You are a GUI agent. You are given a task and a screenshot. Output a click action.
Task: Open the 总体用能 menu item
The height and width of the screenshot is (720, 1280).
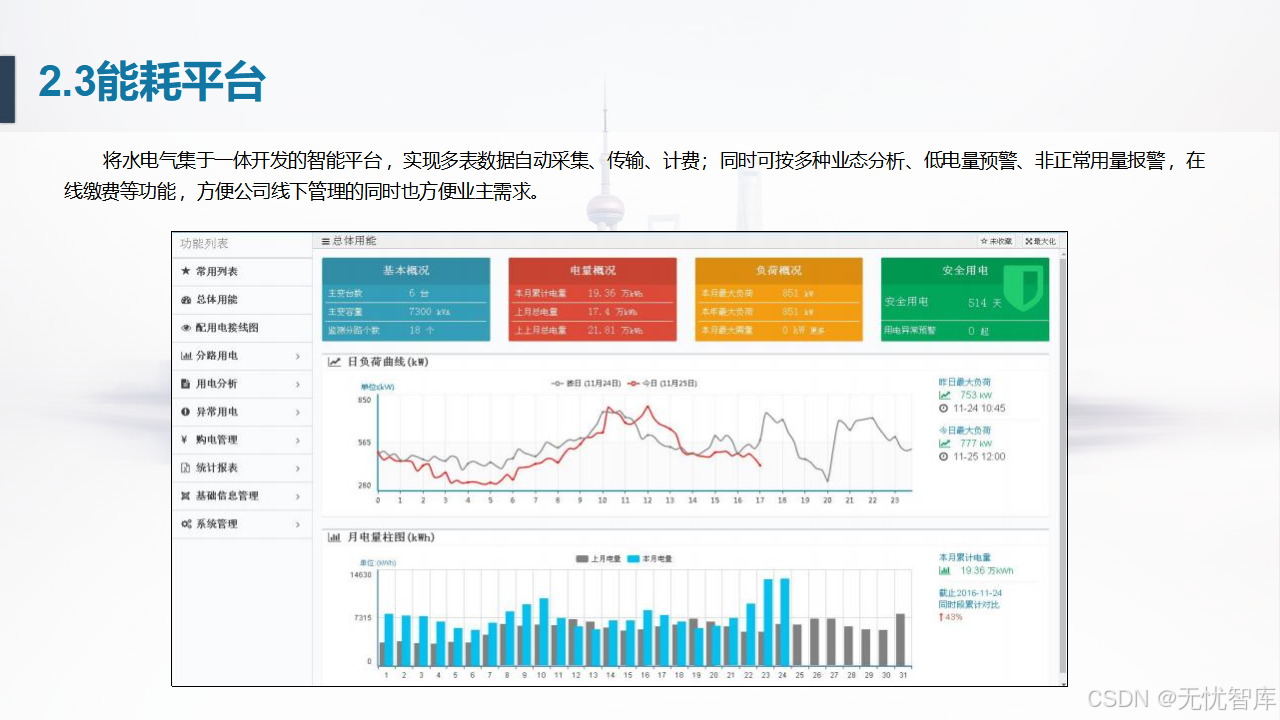242,300
